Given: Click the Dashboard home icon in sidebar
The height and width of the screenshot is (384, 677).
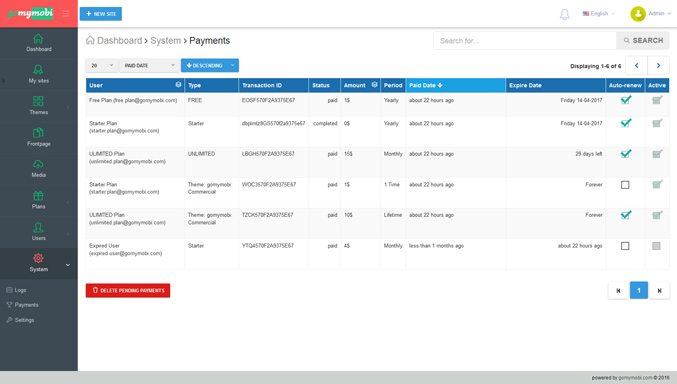Looking at the screenshot, I should 38,38.
